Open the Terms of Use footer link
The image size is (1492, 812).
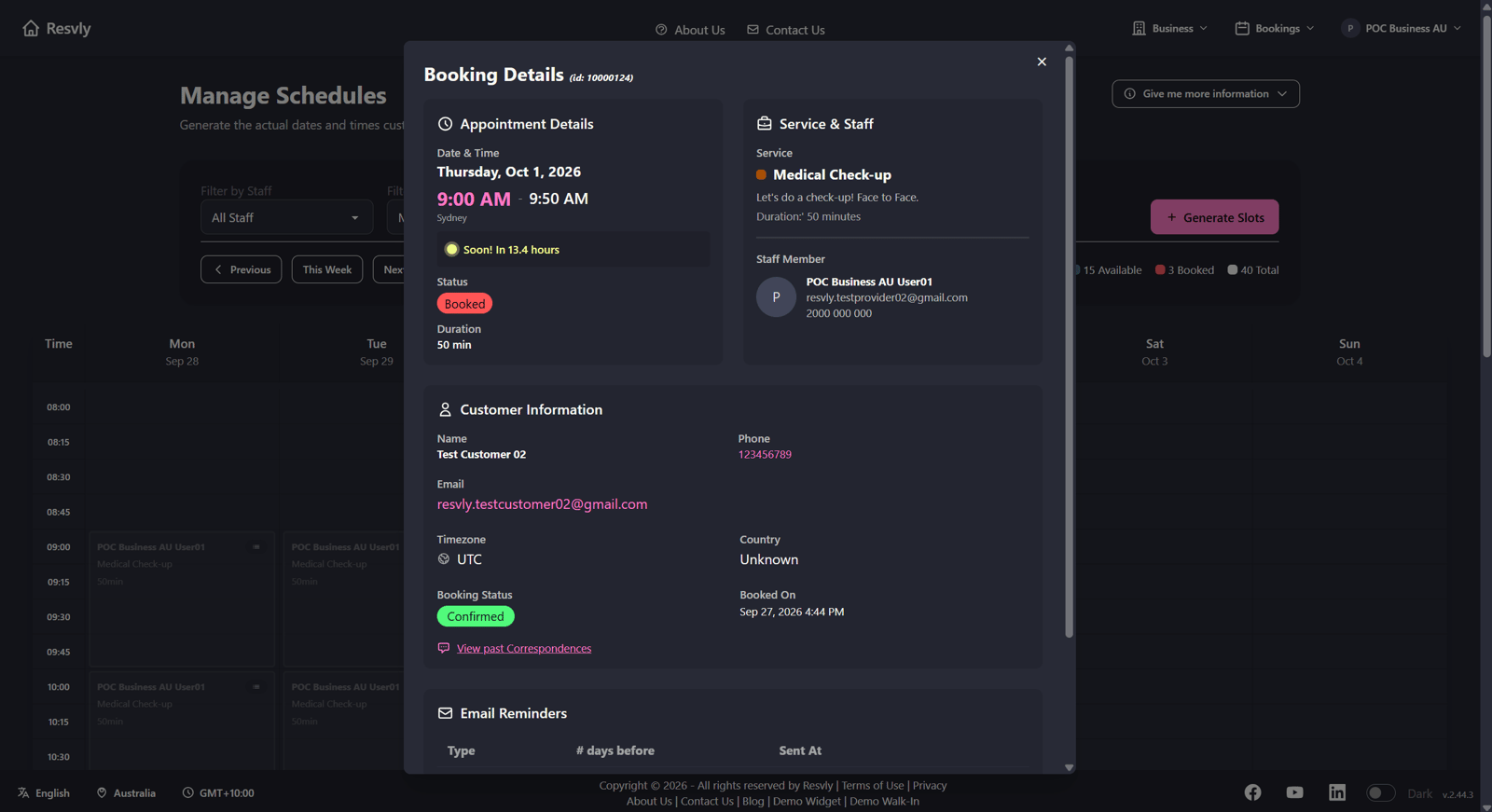point(873,786)
